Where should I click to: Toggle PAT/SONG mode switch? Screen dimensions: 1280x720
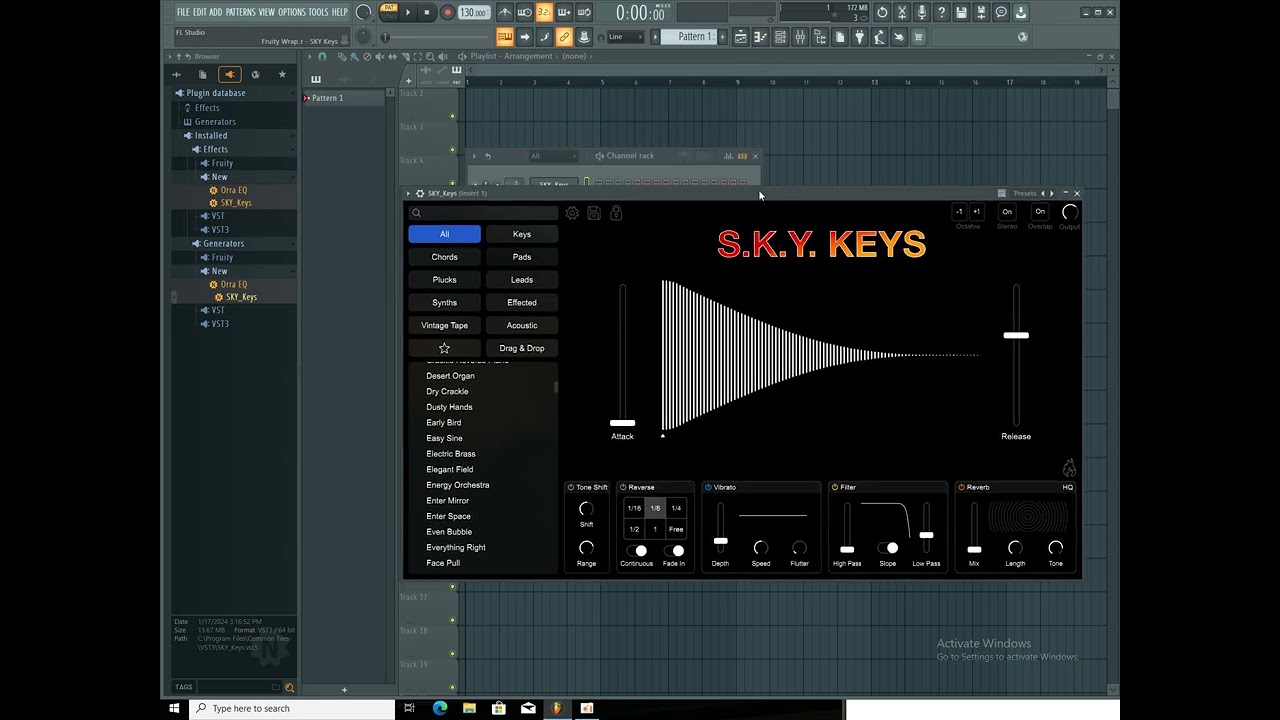[389, 12]
